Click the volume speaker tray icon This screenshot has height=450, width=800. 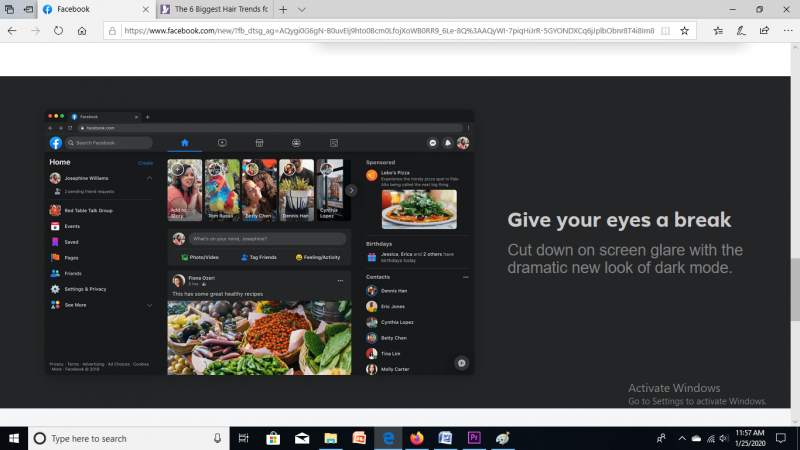724,438
